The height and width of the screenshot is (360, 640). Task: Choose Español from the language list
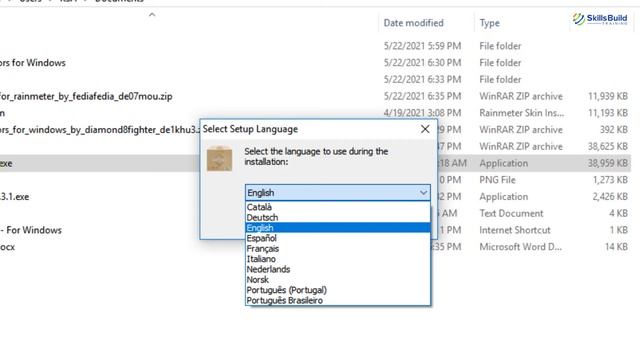pos(338,238)
